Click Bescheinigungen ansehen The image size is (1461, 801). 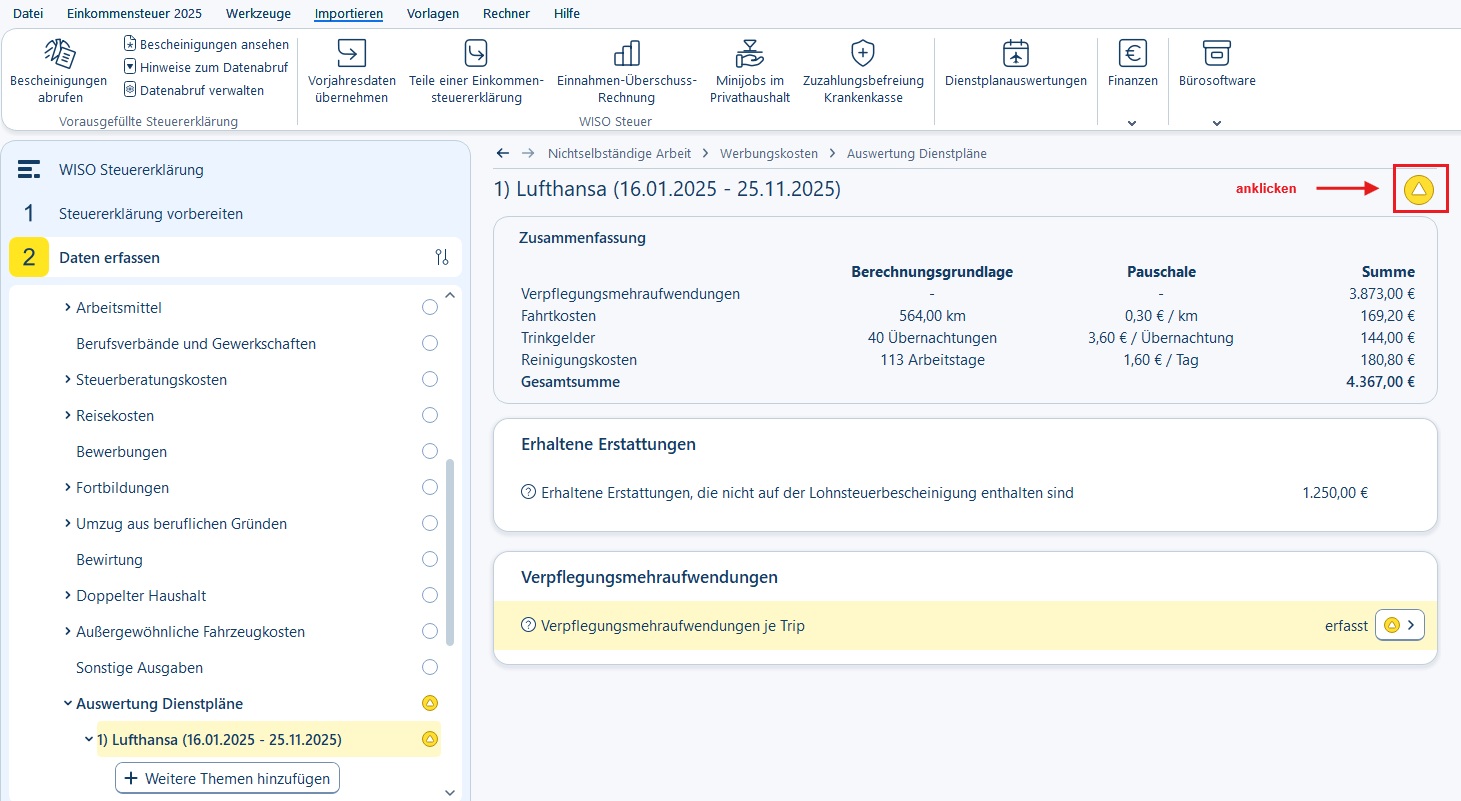(x=206, y=44)
